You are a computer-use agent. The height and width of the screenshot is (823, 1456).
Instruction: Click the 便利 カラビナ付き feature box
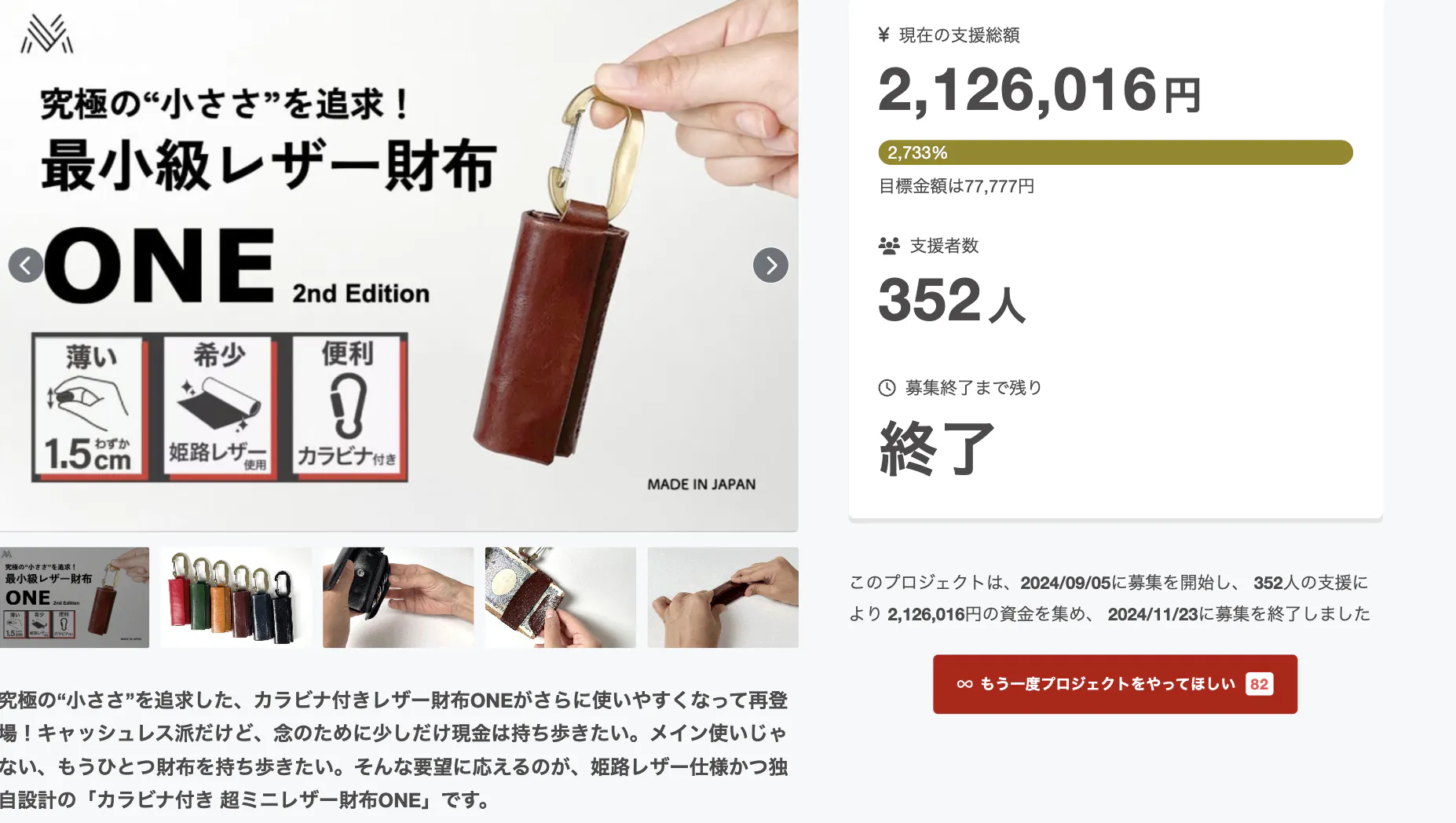click(x=349, y=407)
